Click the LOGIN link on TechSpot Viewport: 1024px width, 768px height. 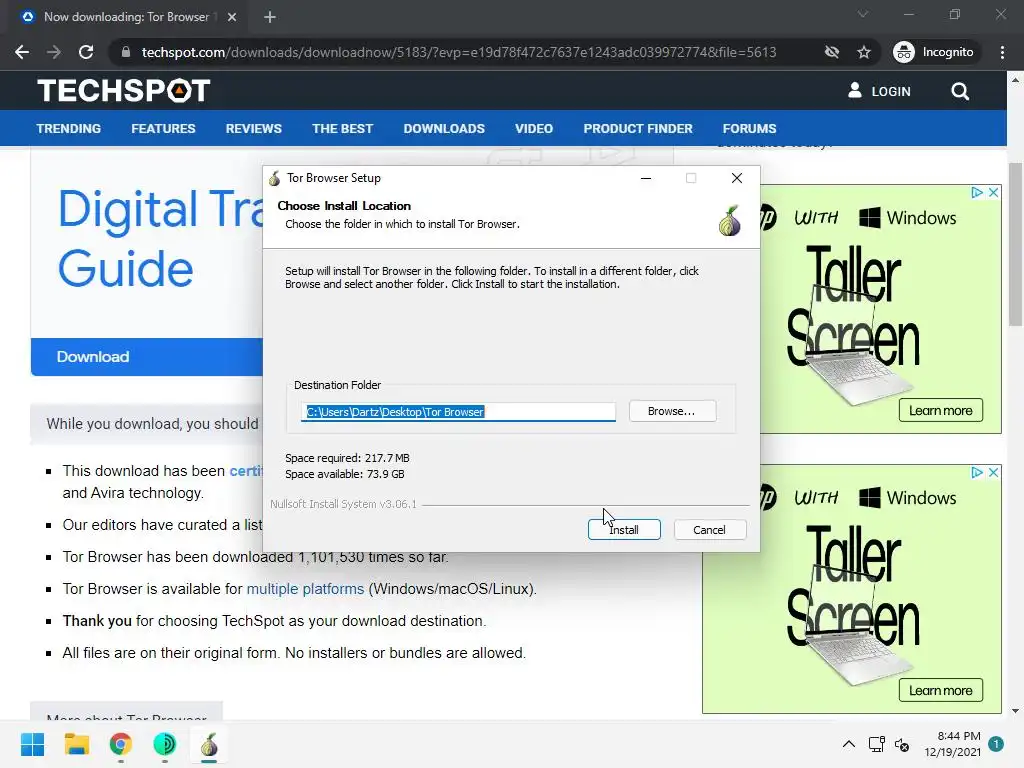(x=879, y=91)
